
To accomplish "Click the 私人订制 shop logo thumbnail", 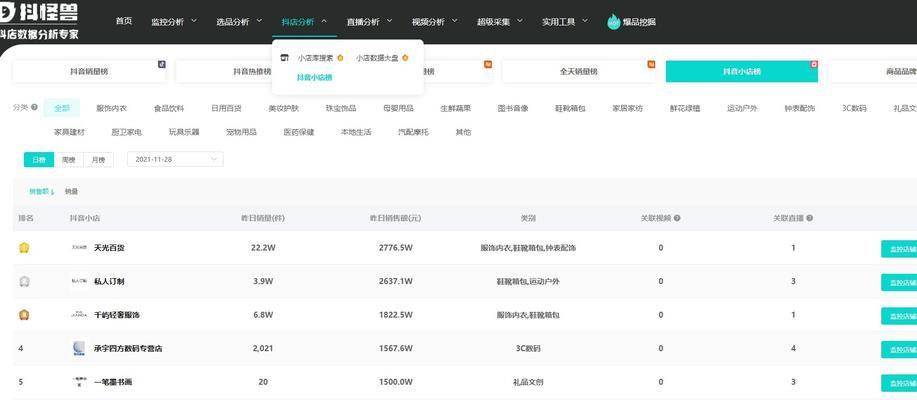I will point(79,281).
